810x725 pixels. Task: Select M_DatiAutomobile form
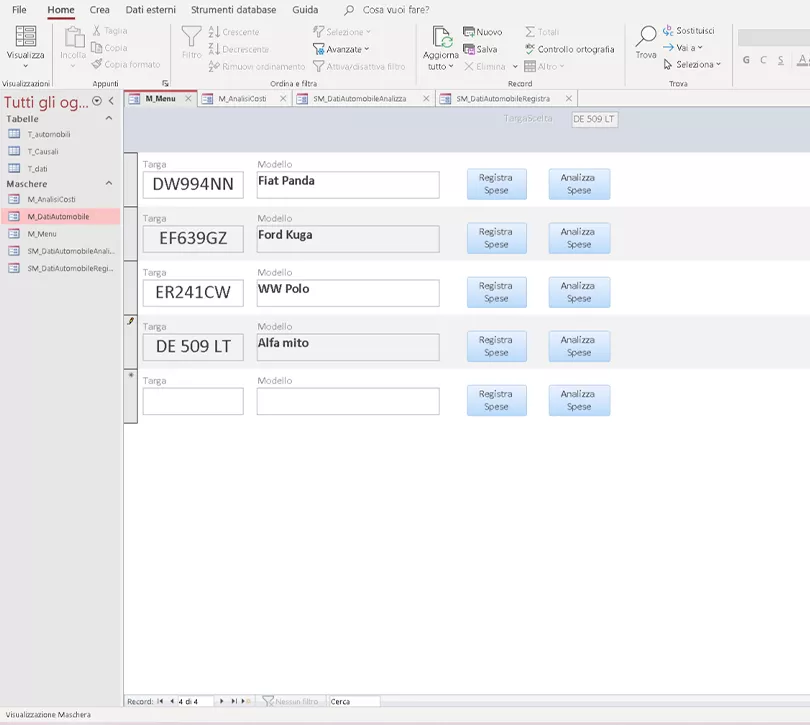coord(61,217)
